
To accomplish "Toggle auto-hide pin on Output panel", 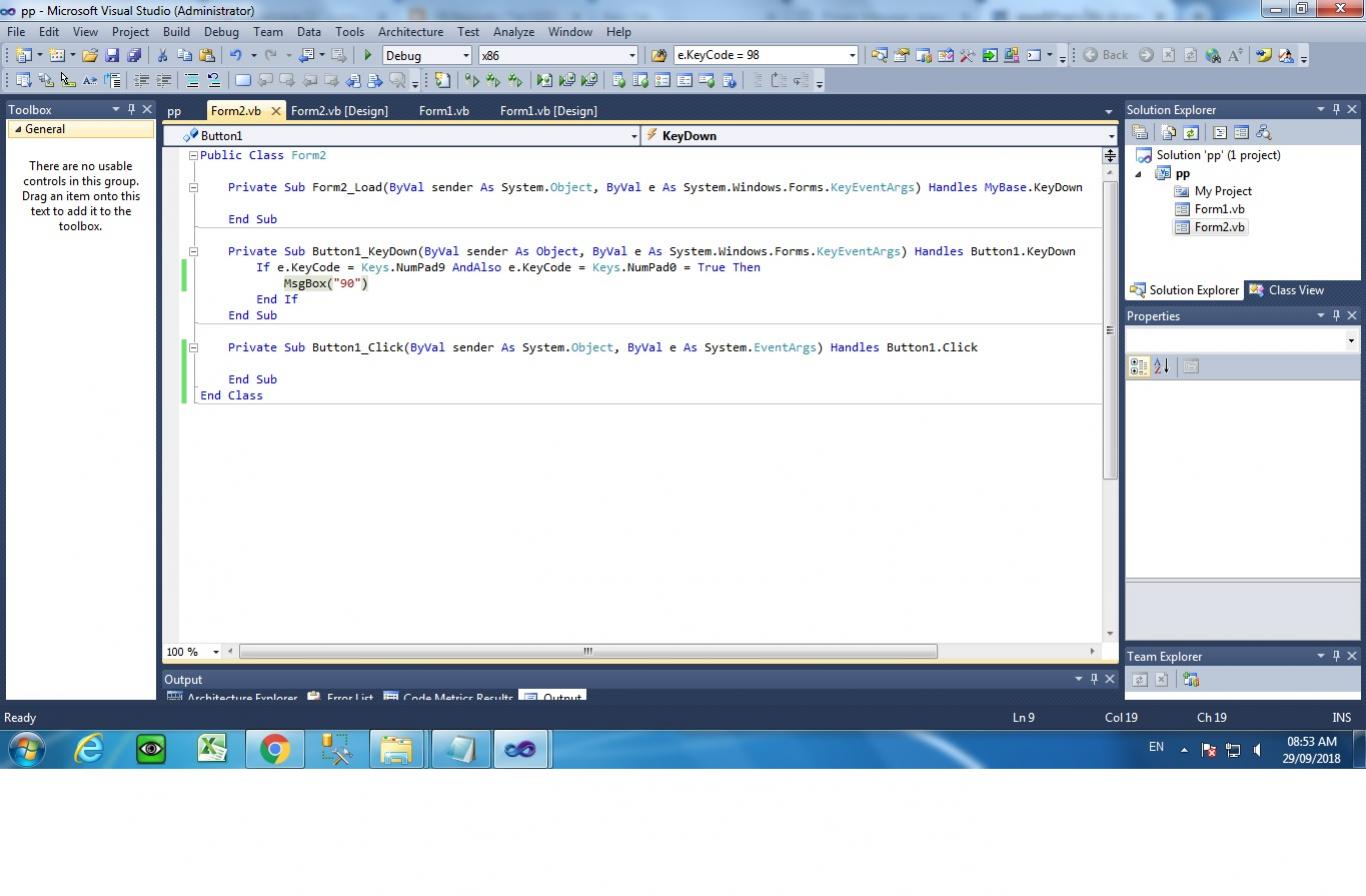I will point(1094,679).
